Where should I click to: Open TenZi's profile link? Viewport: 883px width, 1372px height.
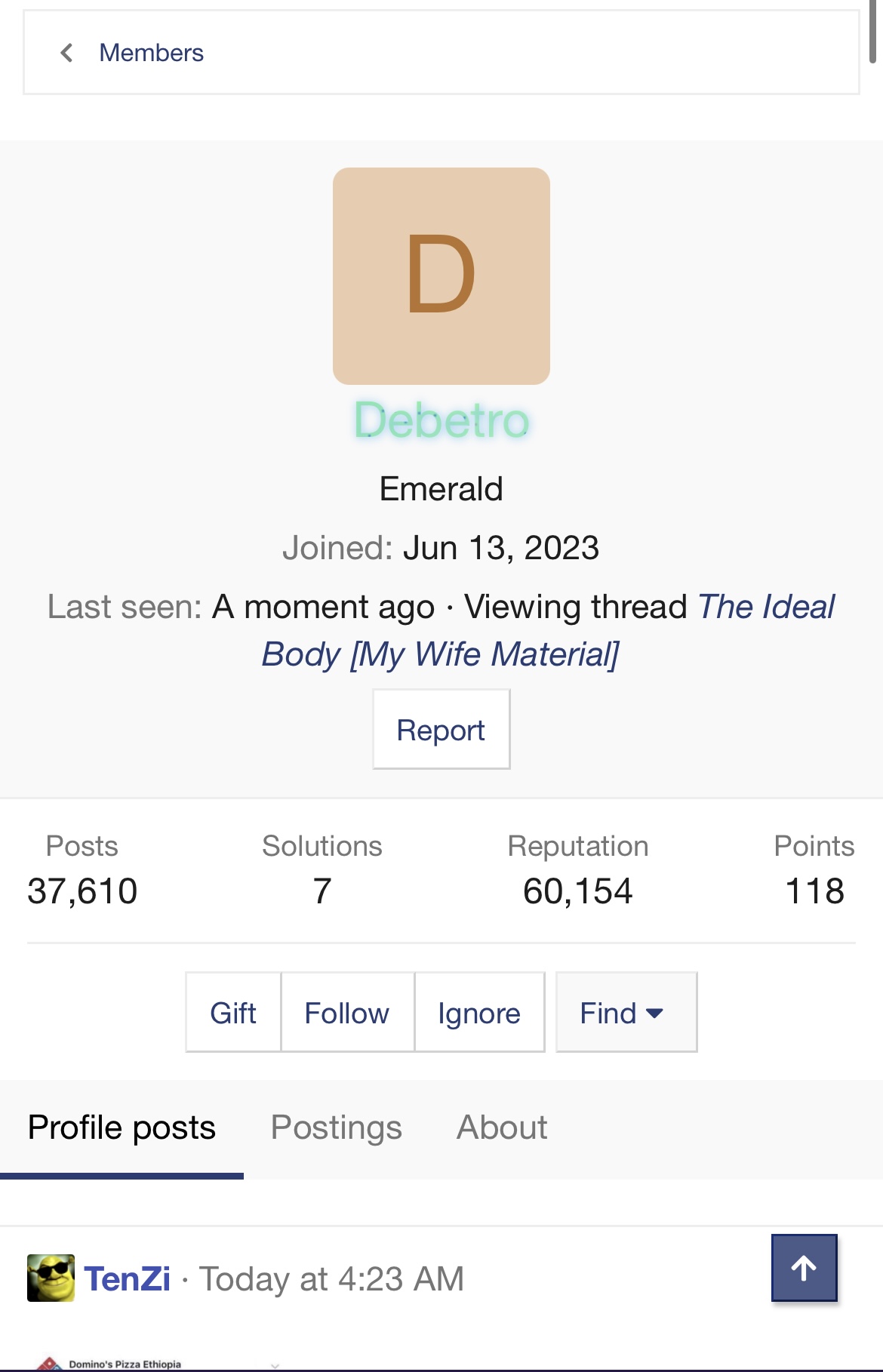[x=128, y=1279]
